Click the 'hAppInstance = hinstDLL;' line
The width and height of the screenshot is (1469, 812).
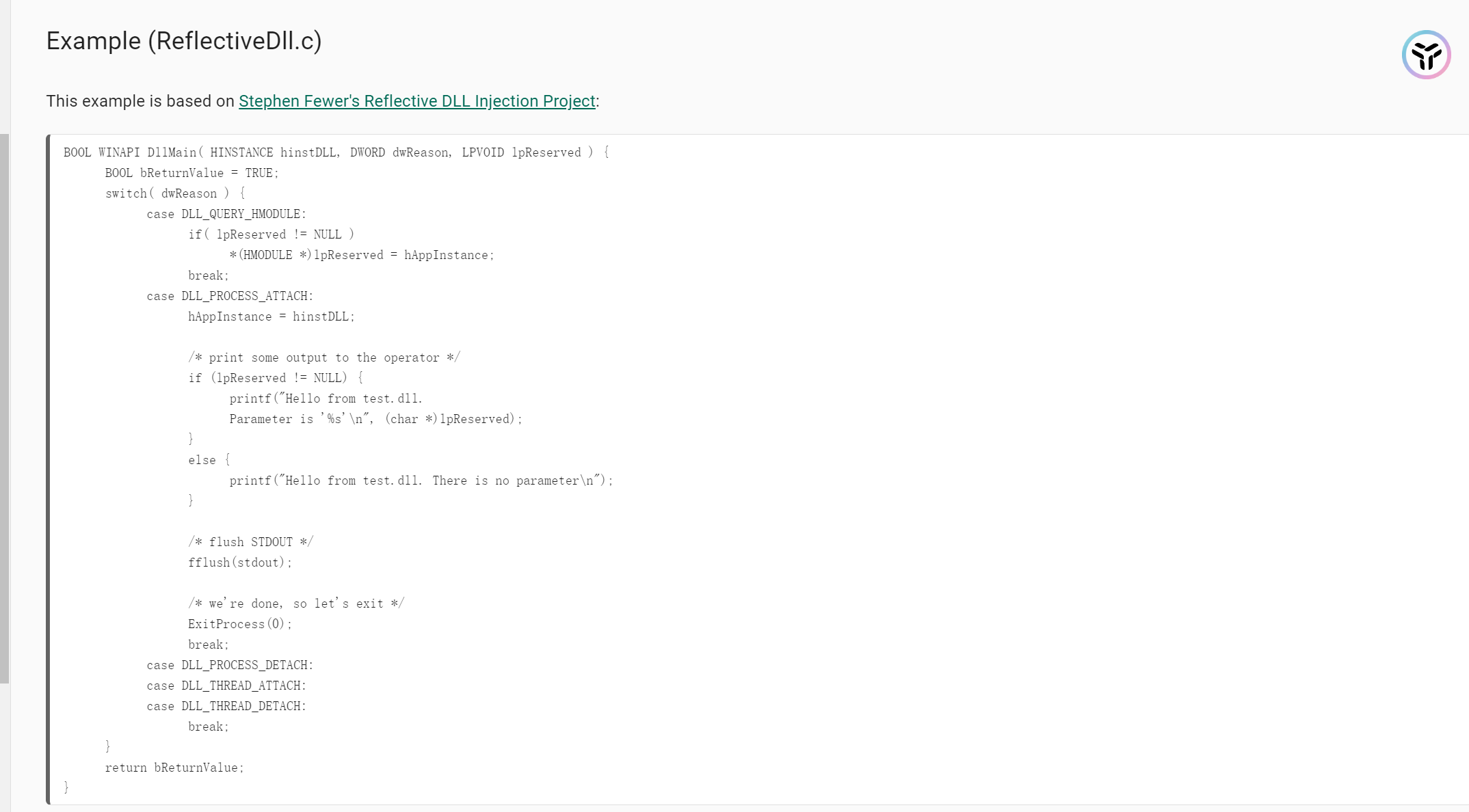272,316
